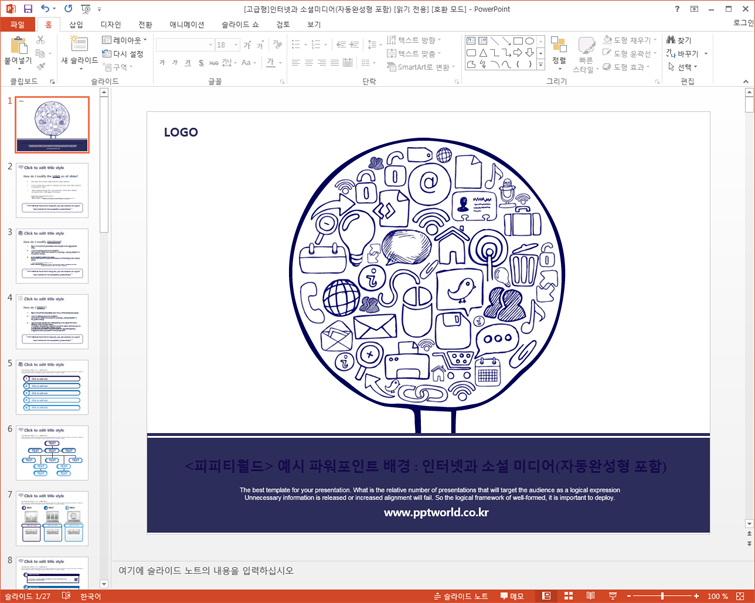The height and width of the screenshot is (603, 755).
Task: Open the Layout (레이아웃) dropdown
Action: click(x=124, y=40)
